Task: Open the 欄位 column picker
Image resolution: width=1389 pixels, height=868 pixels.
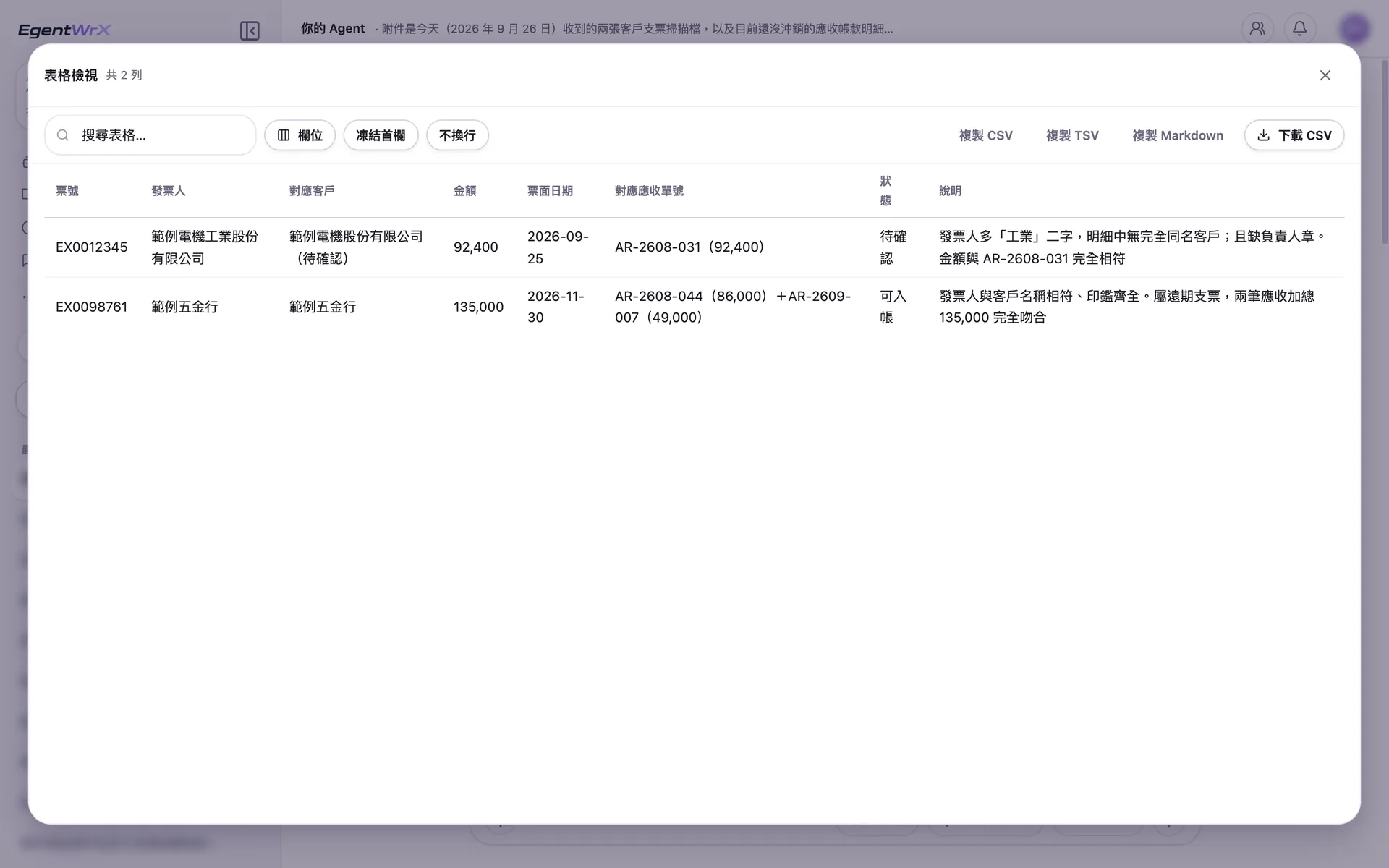Action: tap(300, 135)
